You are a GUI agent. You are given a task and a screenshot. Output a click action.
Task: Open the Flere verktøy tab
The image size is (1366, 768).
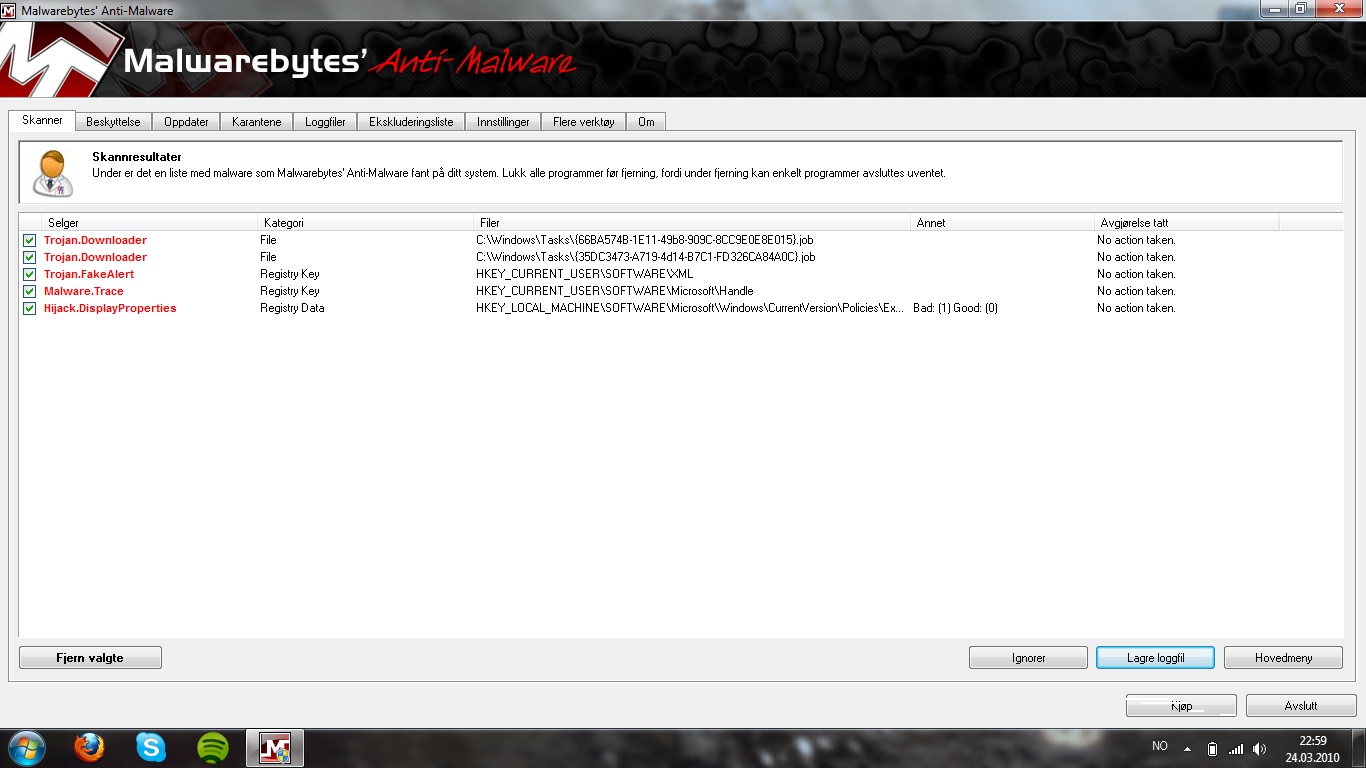coord(584,122)
